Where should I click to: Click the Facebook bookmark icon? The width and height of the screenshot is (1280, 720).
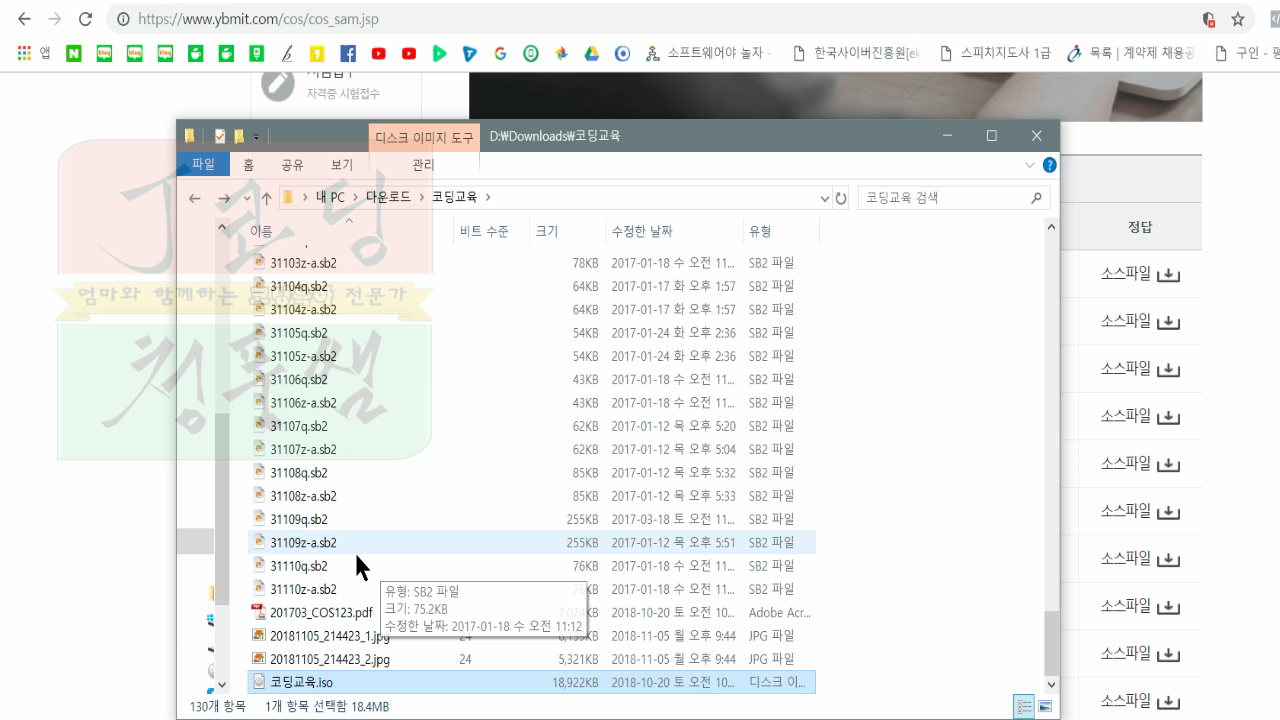(347, 53)
